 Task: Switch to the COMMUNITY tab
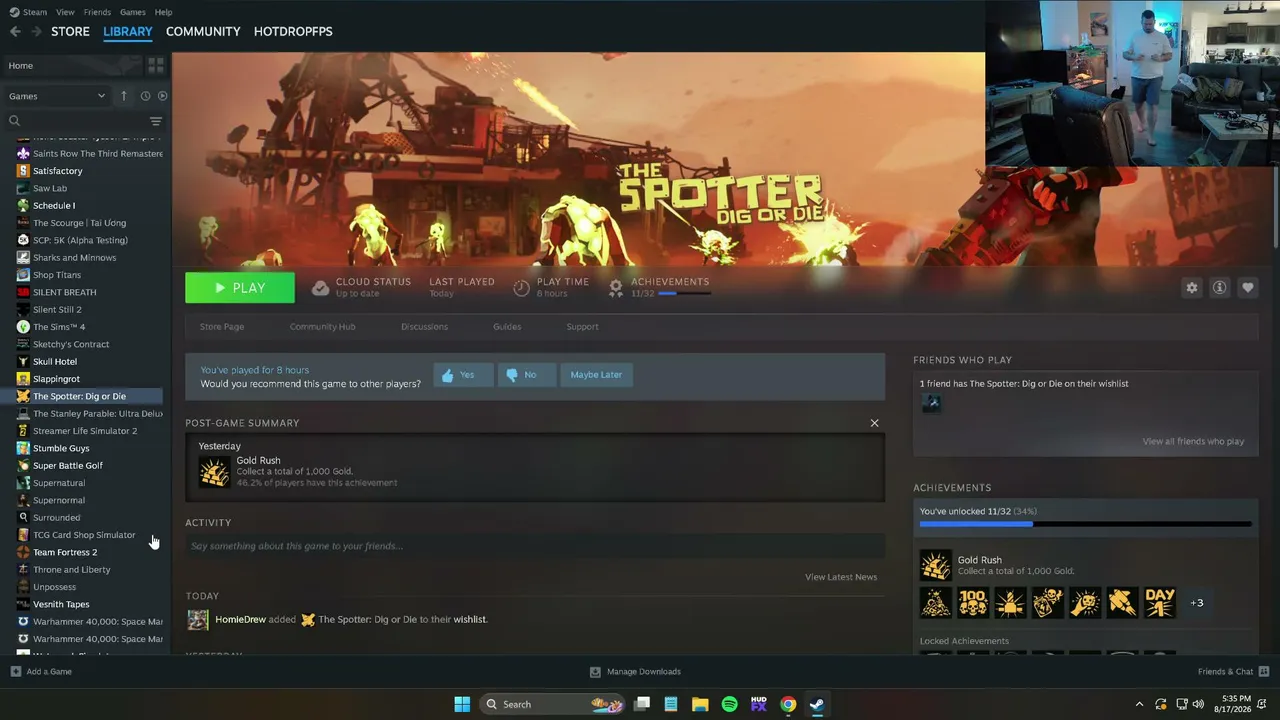(x=203, y=32)
